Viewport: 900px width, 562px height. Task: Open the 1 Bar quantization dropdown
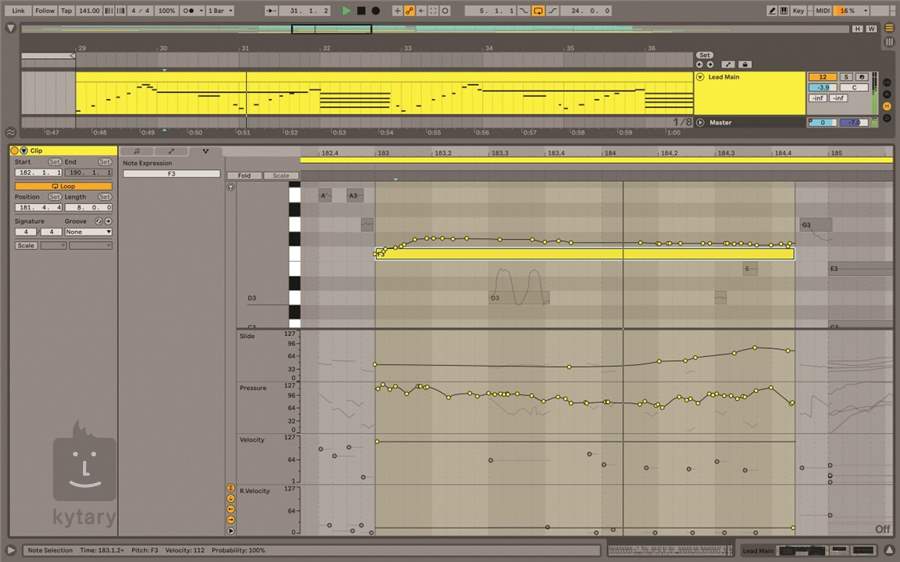[x=220, y=10]
